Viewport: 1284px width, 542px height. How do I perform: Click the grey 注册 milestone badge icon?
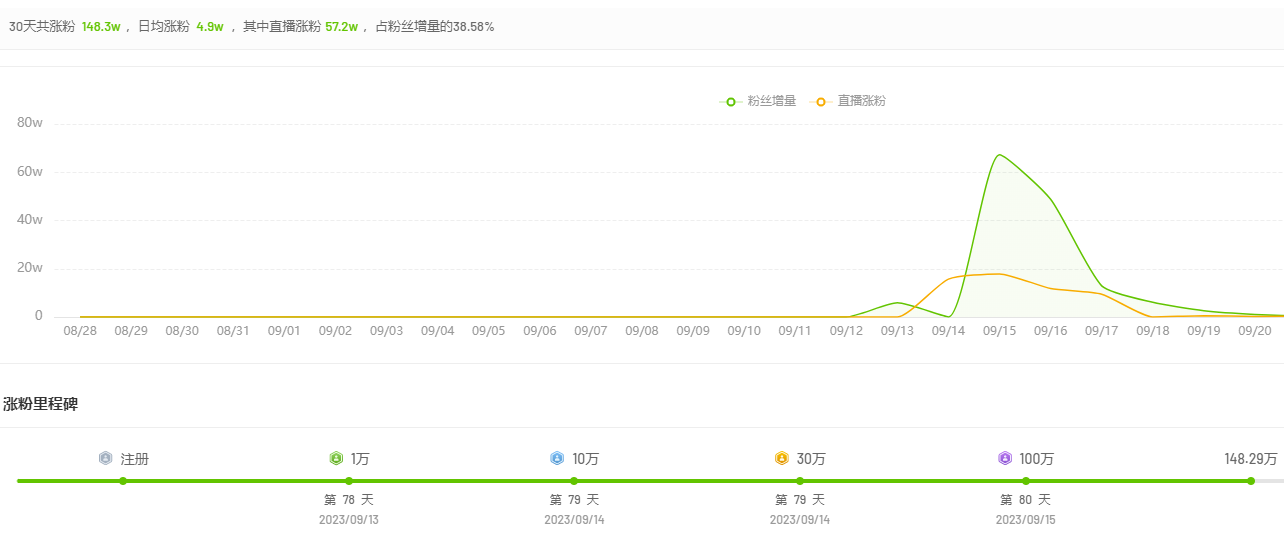pos(106,459)
